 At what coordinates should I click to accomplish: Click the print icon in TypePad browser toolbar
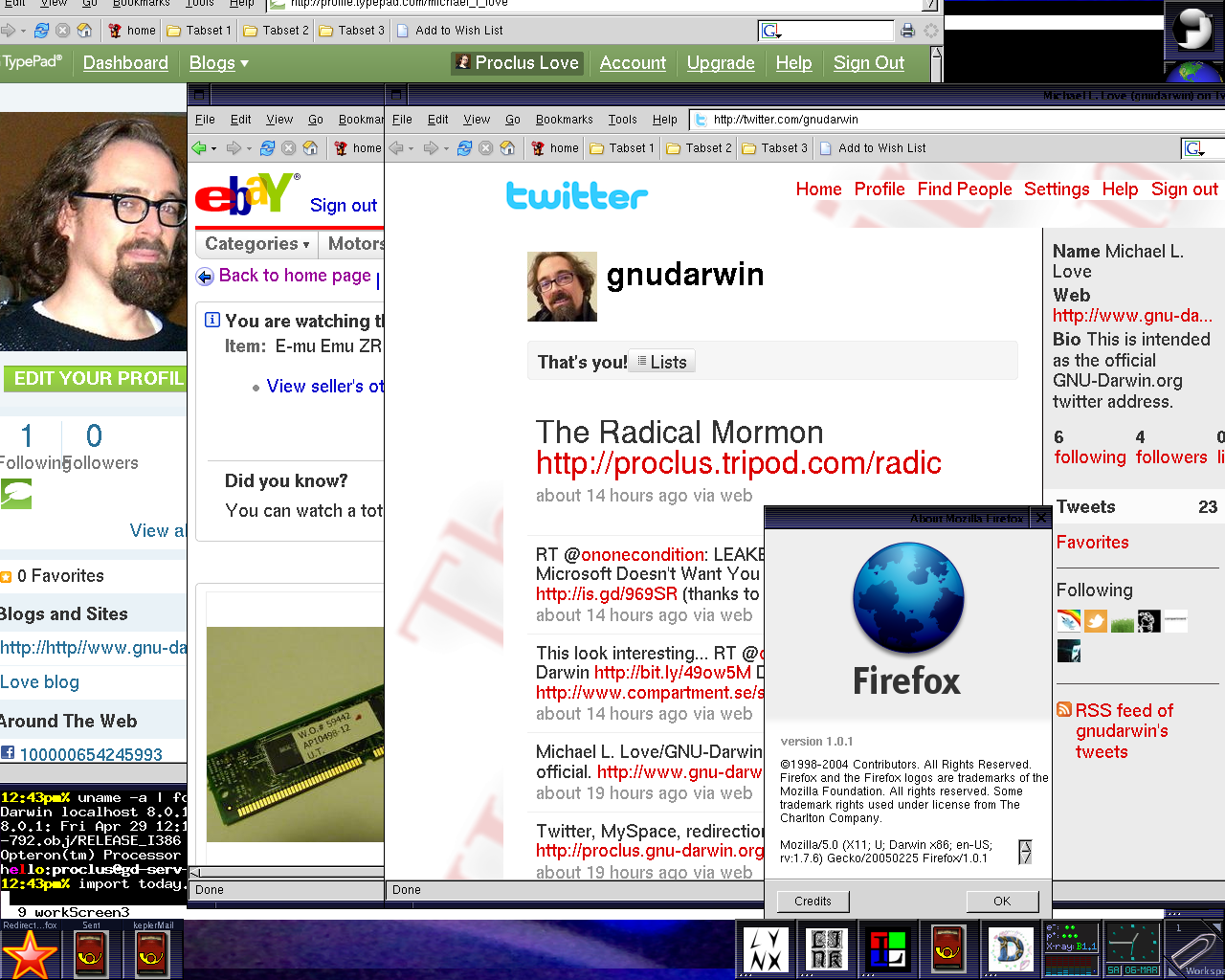(907, 31)
